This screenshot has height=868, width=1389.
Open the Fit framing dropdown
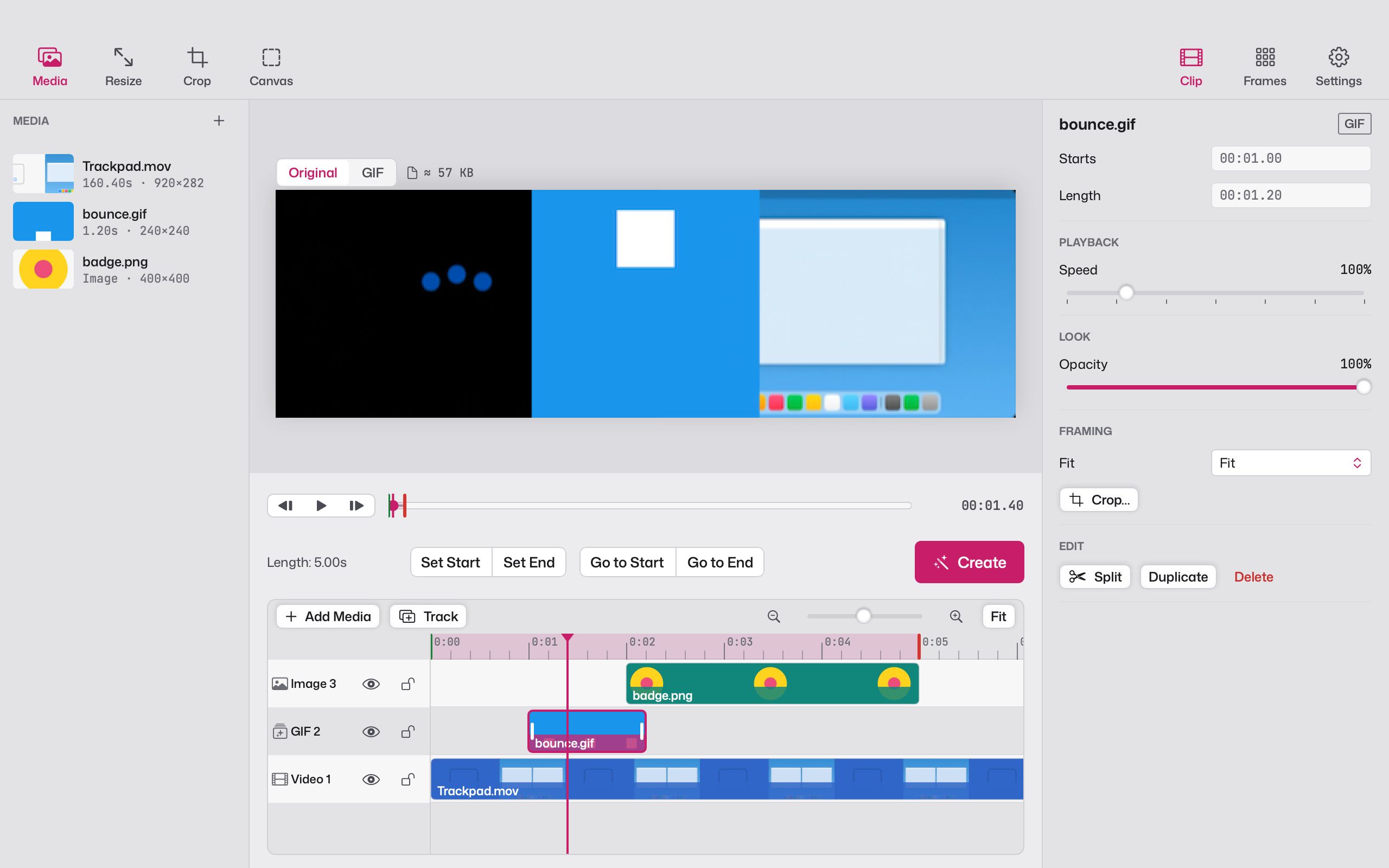(x=1290, y=463)
